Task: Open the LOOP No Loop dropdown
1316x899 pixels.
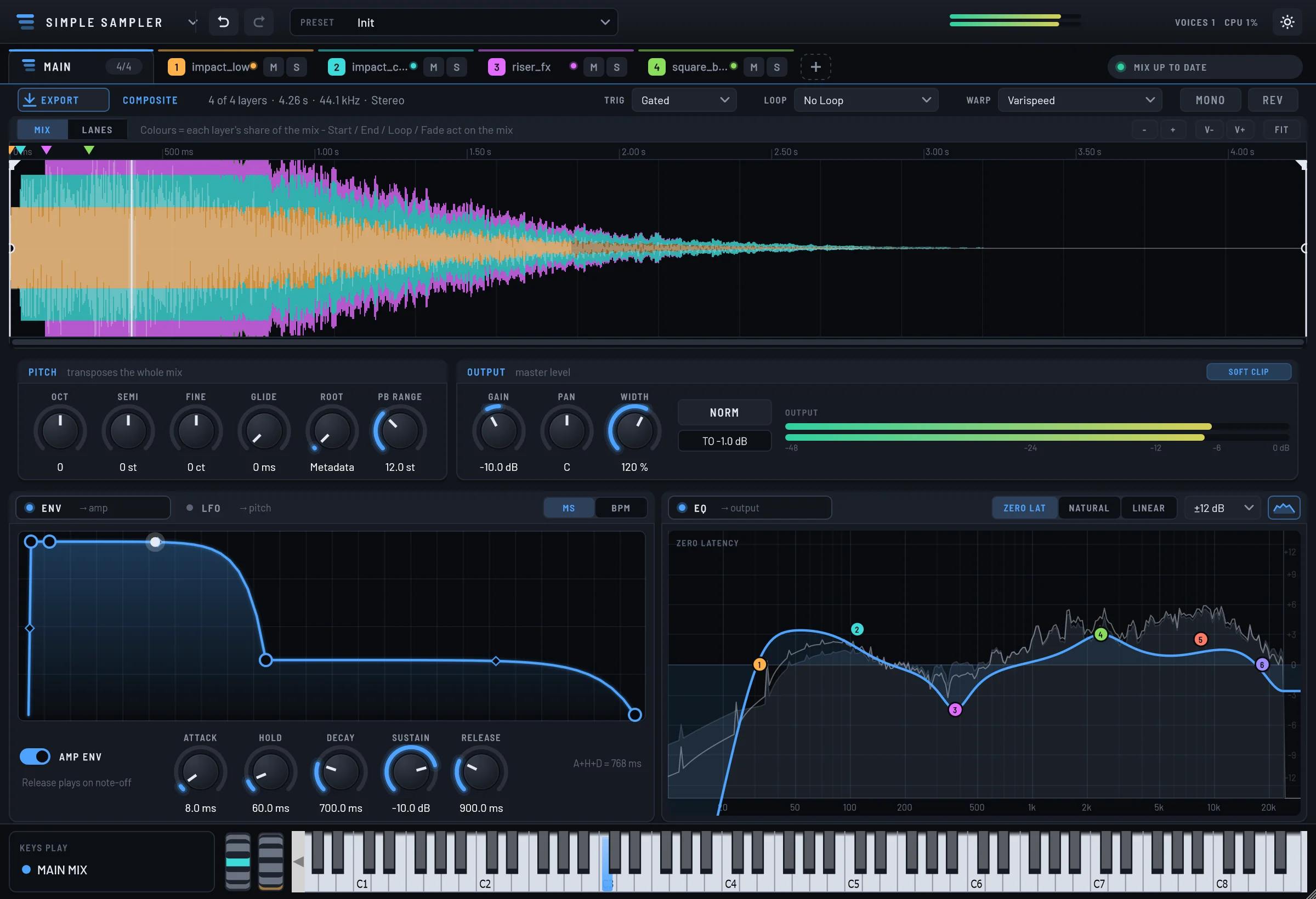Action: click(x=866, y=100)
